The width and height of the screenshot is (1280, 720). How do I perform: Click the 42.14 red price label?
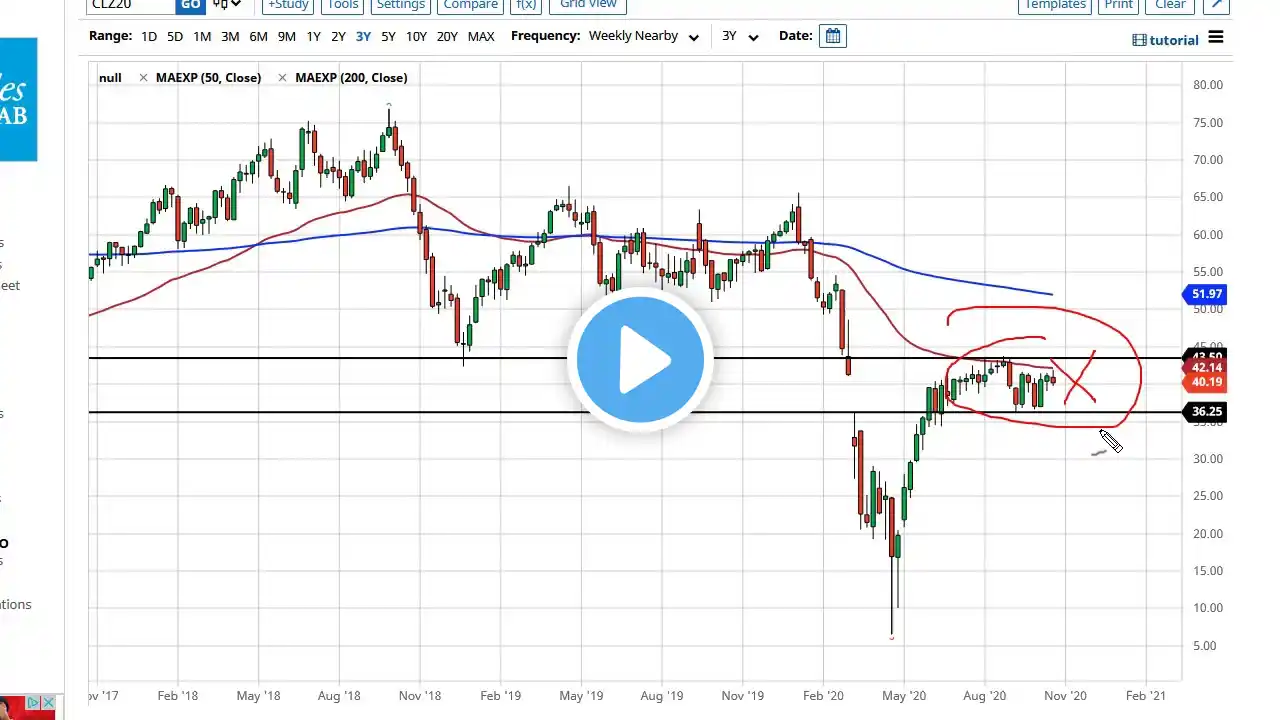click(1204, 368)
